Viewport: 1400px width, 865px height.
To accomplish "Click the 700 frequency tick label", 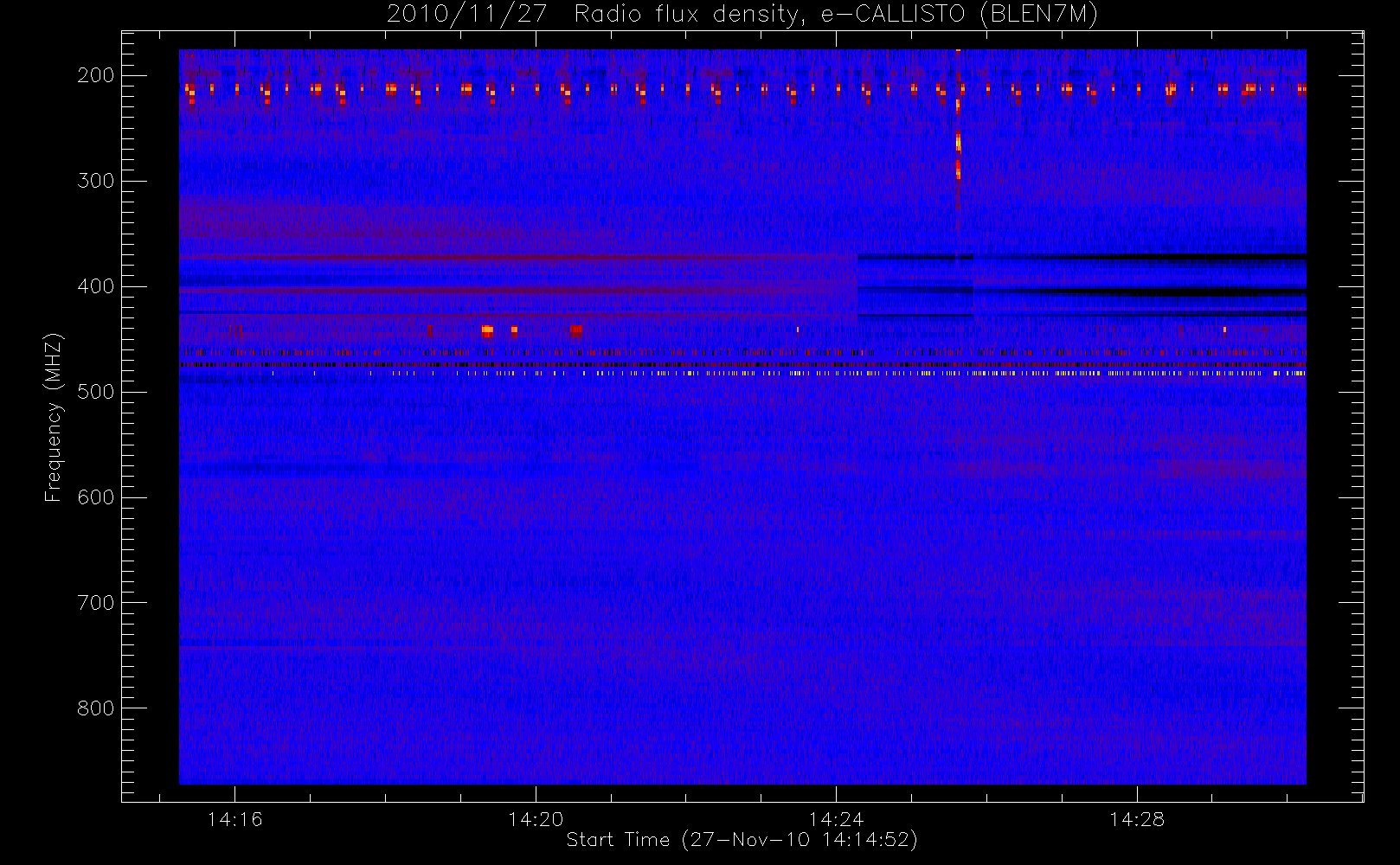I will 95,603.
